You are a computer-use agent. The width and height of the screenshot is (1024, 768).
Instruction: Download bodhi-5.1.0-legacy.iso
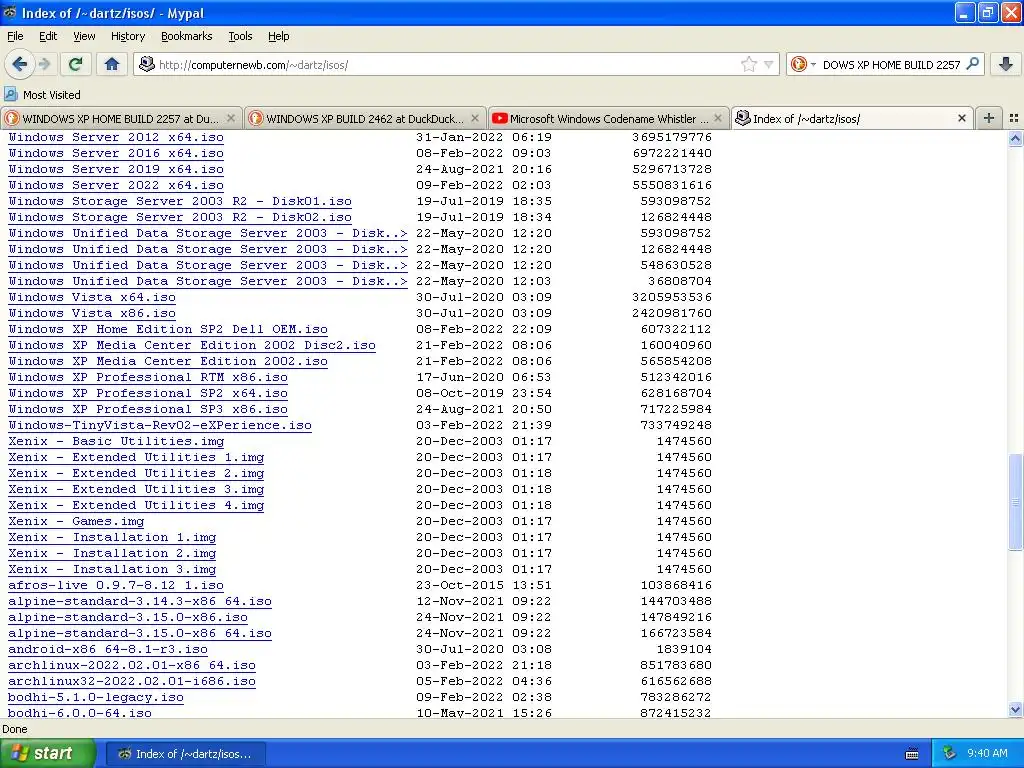pos(96,697)
